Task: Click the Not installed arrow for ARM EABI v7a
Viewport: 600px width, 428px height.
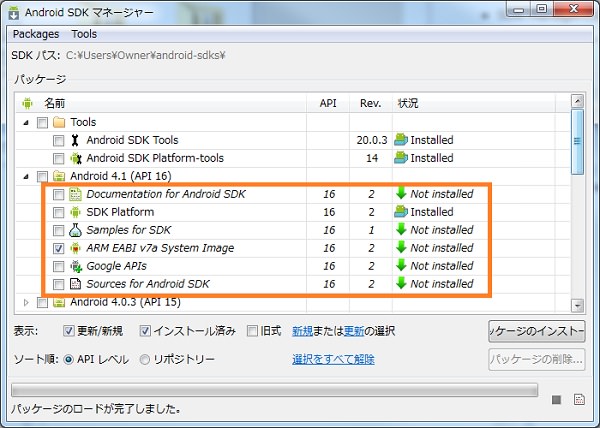Action: [401, 247]
